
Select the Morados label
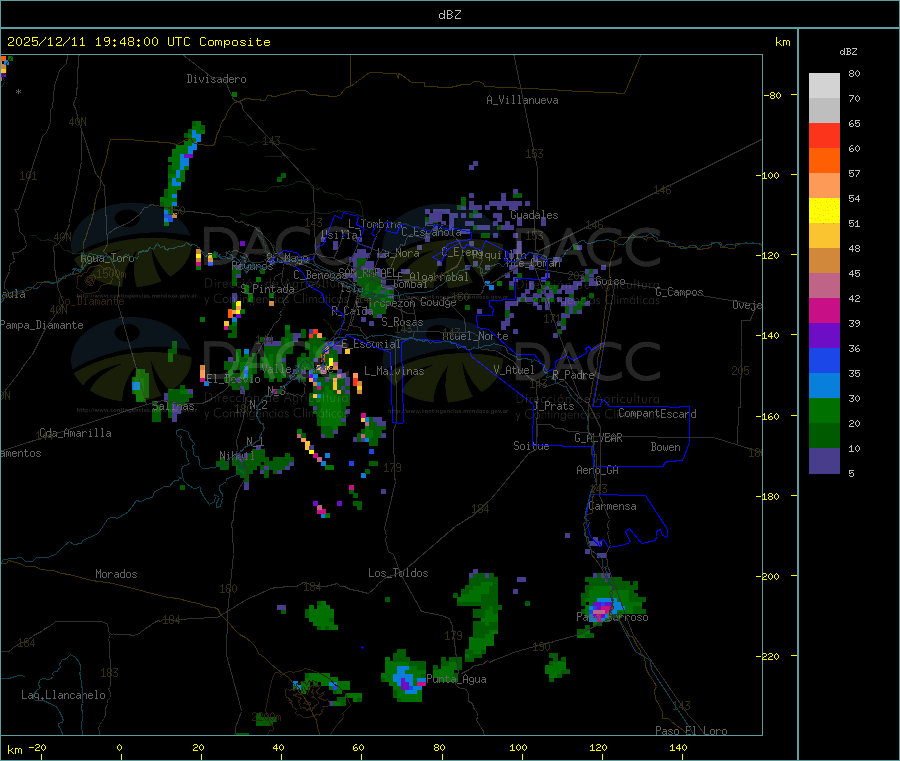pos(116,574)
